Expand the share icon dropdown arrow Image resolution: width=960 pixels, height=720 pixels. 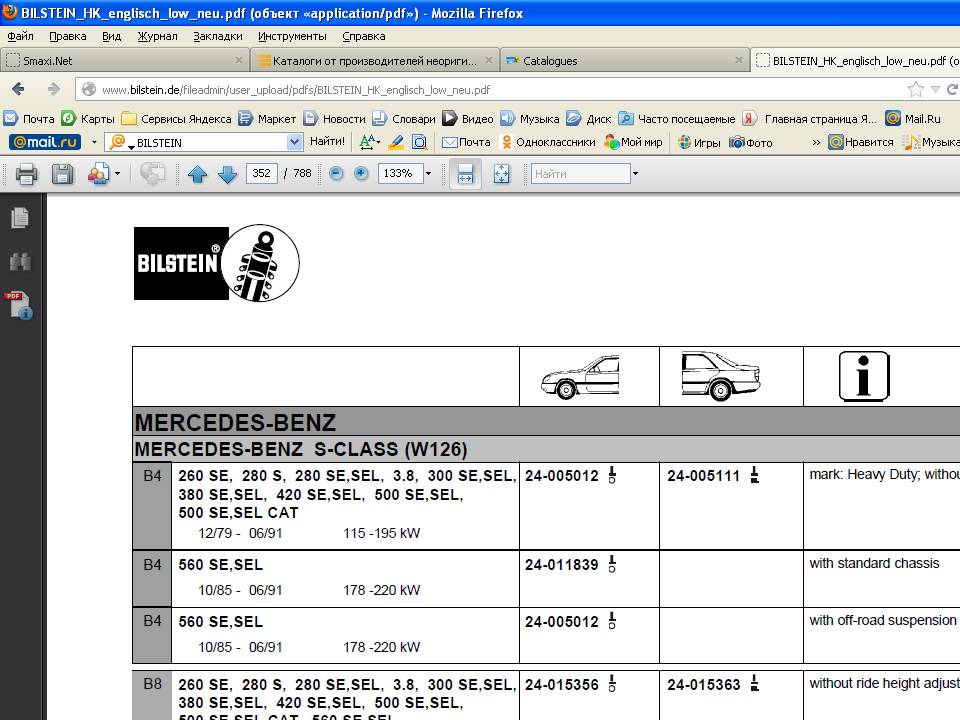pyautogui.click(x=117, y=173)
